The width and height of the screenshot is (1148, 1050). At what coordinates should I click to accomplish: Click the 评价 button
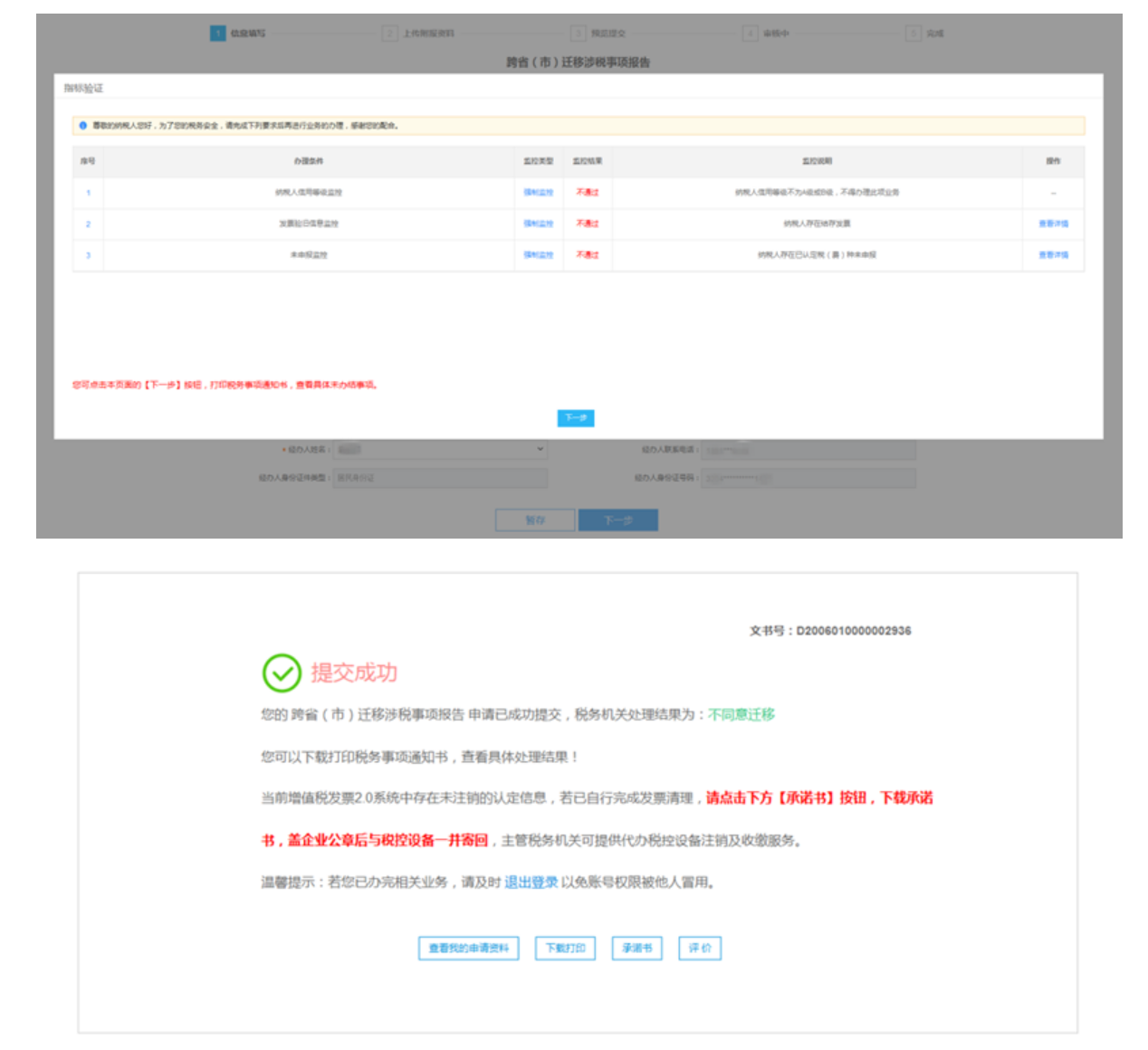point(700,948)
